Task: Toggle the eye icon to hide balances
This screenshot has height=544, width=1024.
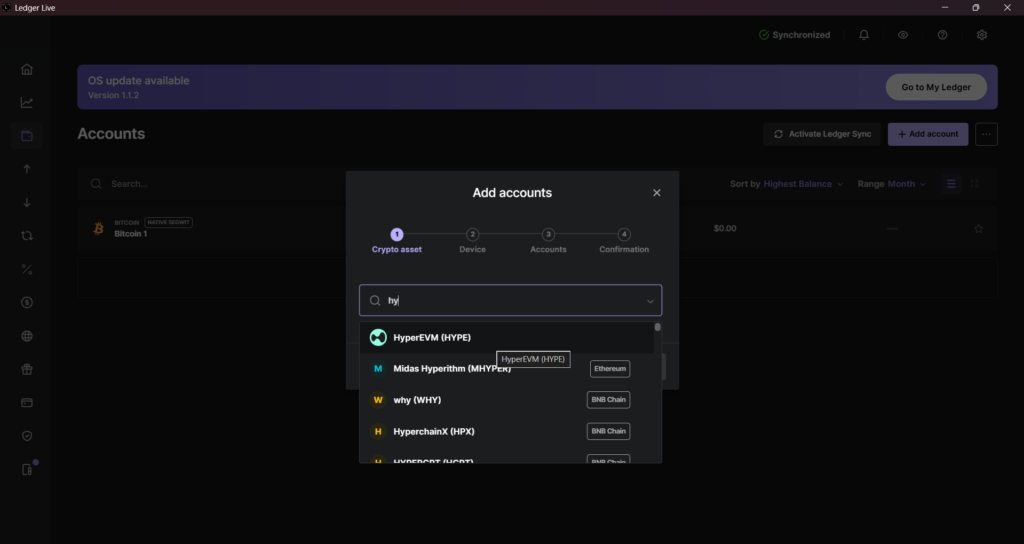Action: (903, 35)
